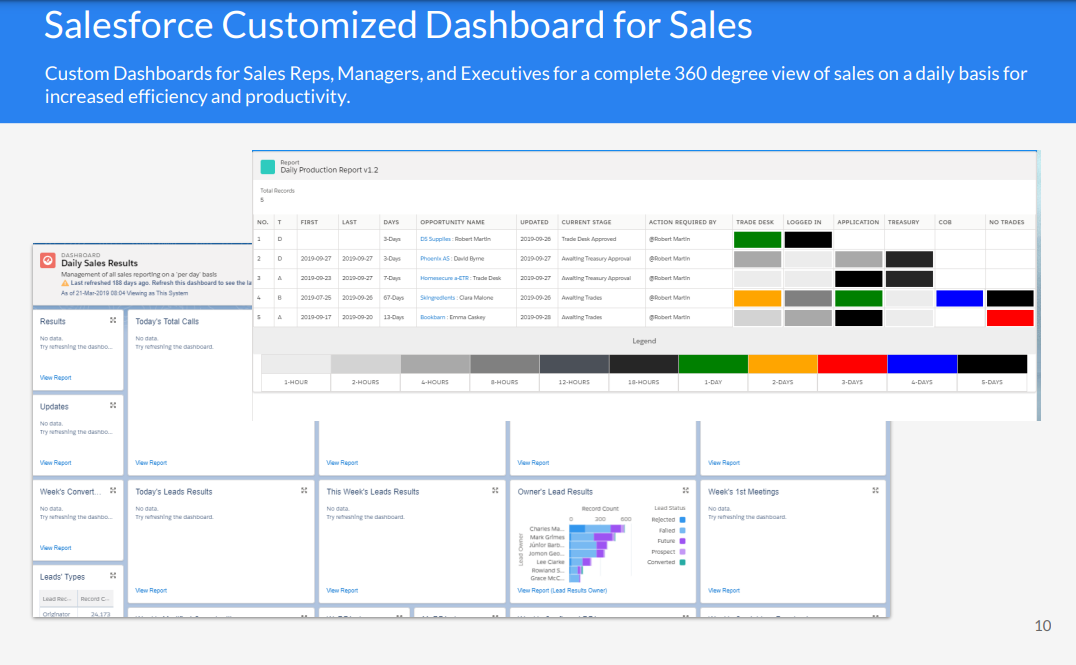
Task: Click the orange Trade Desk cell for Skingredients
Action: [758, 298]
